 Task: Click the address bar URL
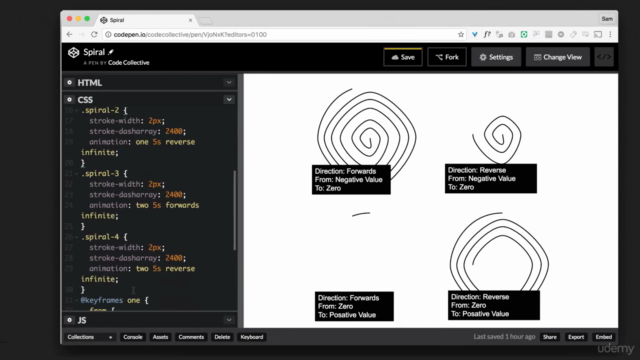pos(190,35)
